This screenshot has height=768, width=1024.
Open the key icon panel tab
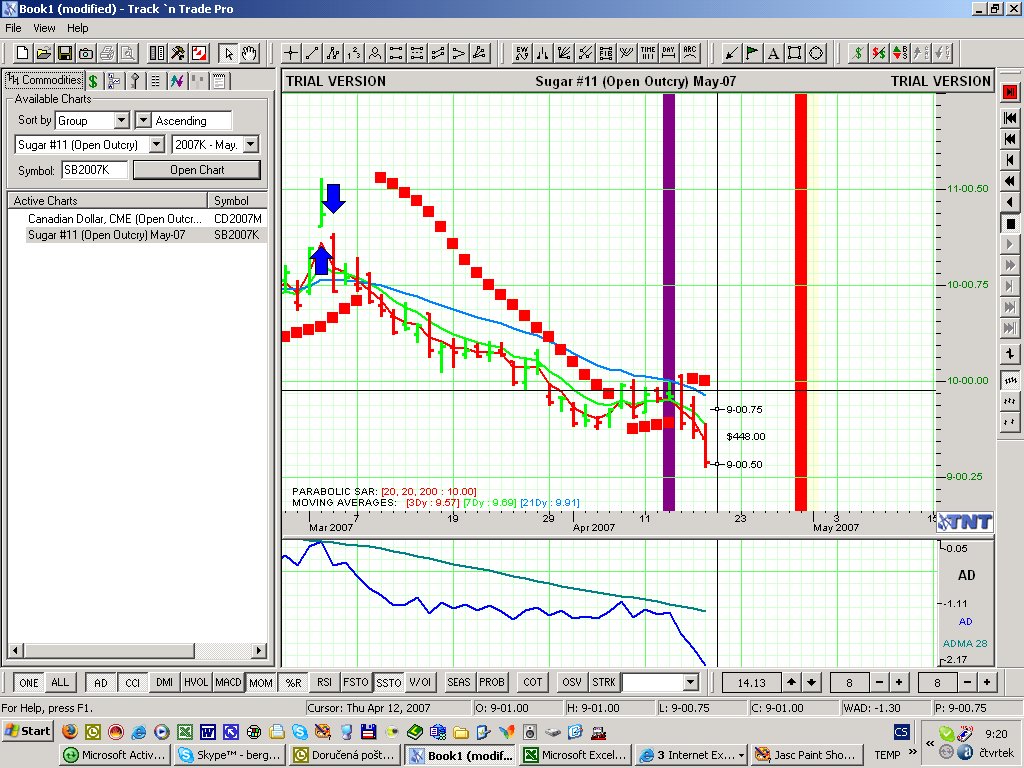(x=135, y=81)
